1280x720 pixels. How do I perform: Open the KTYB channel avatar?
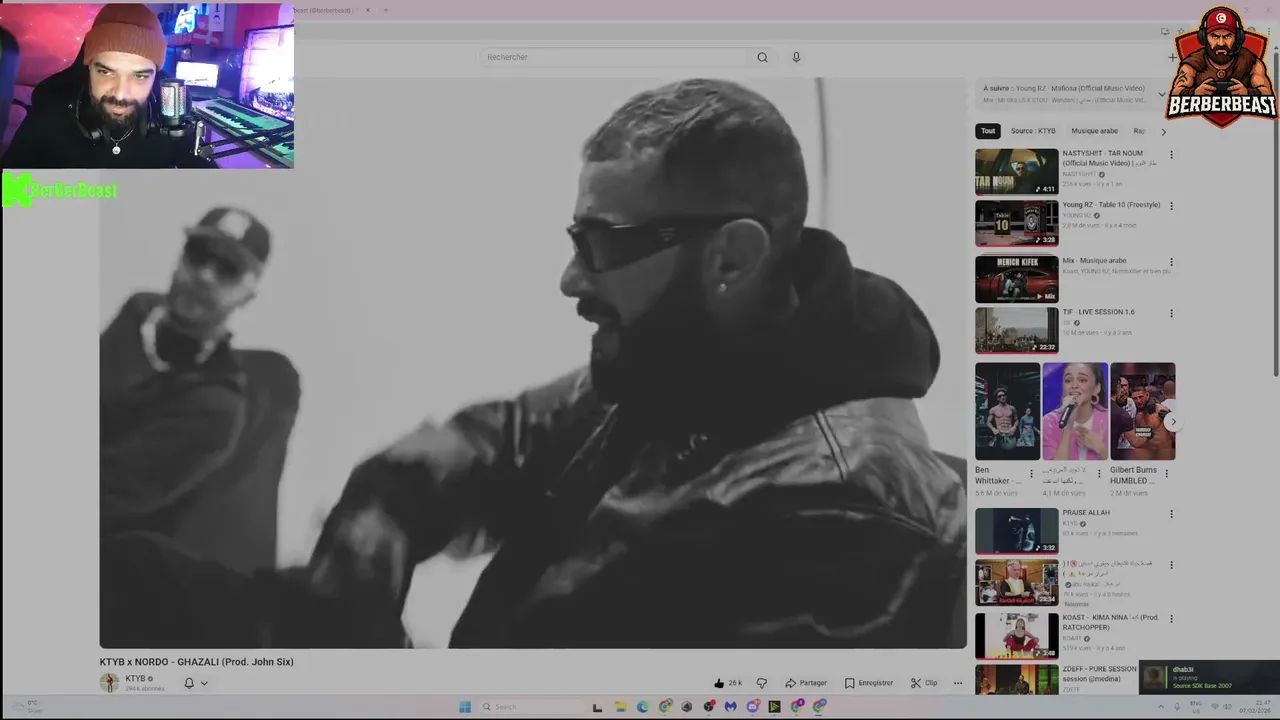click(109, 683)
